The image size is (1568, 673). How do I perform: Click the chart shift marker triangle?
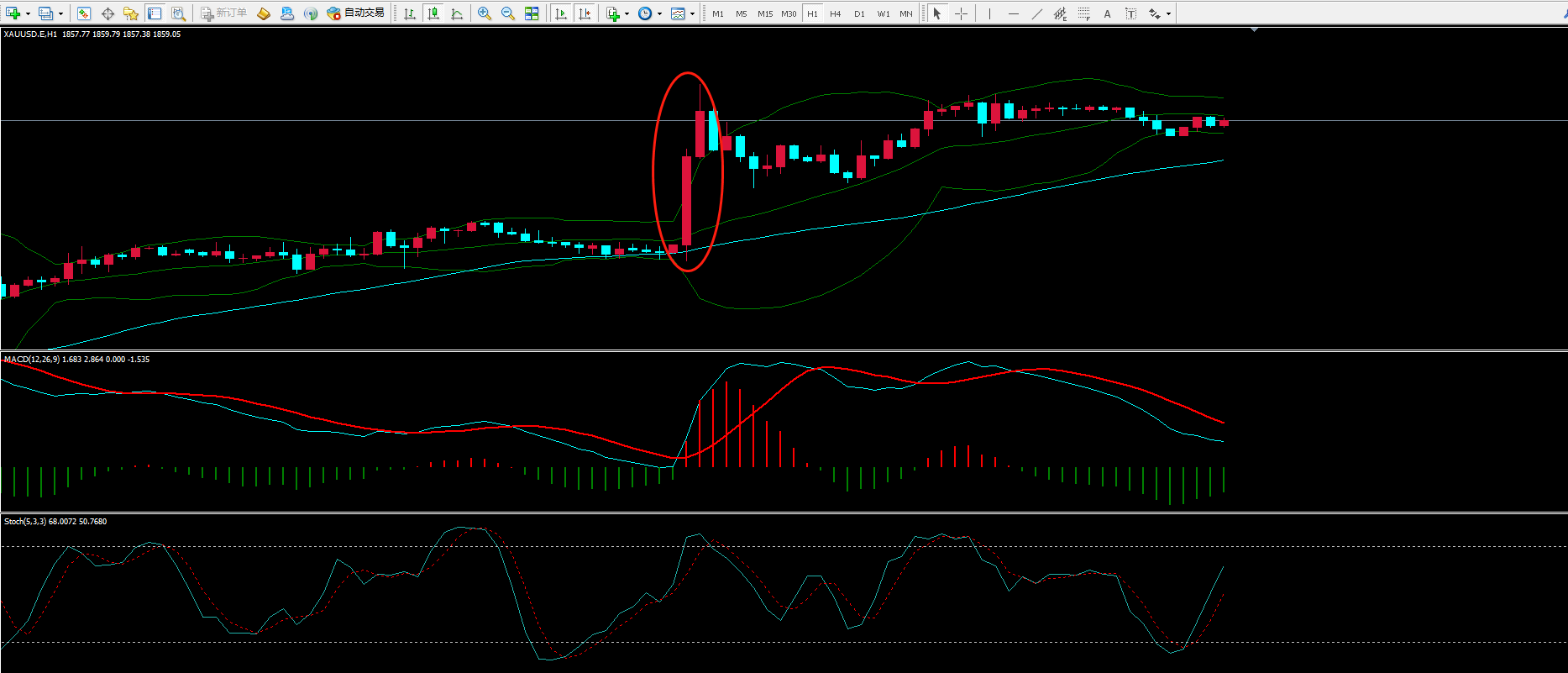1254,30
